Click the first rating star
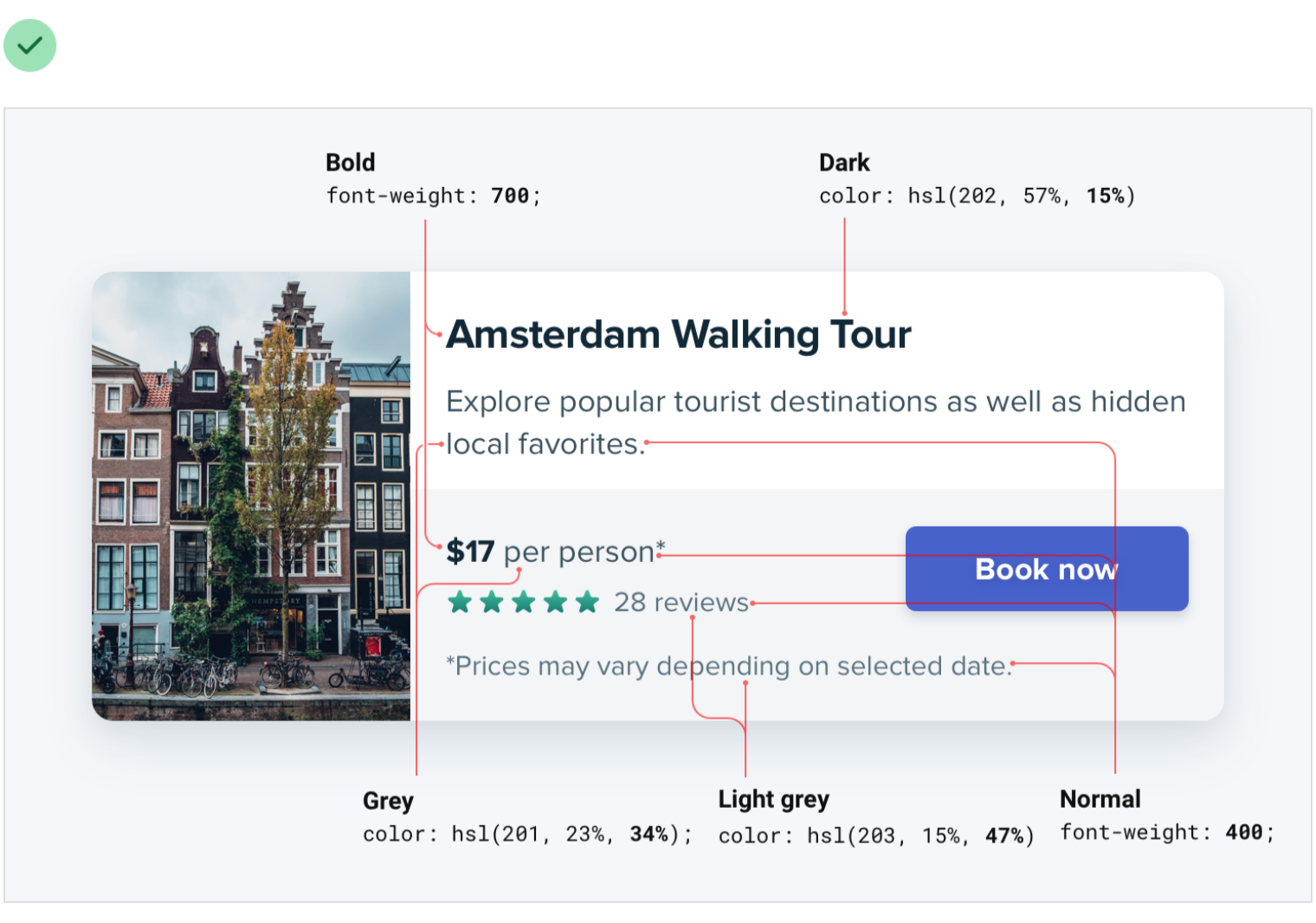 click(460, 602)
